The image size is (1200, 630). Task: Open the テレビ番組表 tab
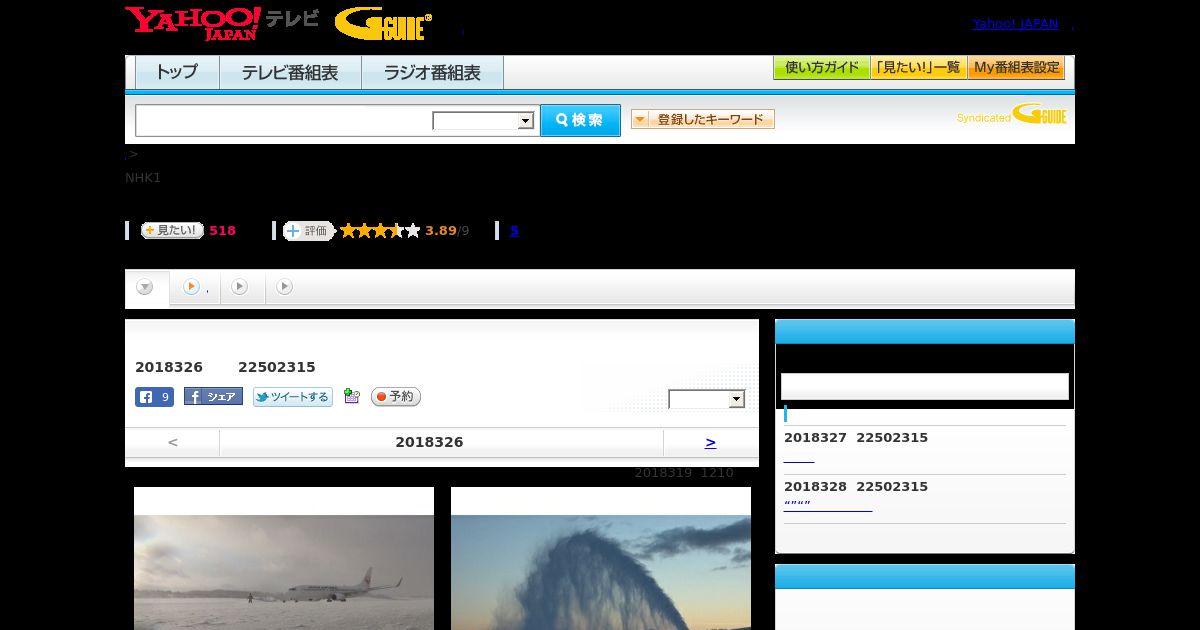click(x=290, y=73)
